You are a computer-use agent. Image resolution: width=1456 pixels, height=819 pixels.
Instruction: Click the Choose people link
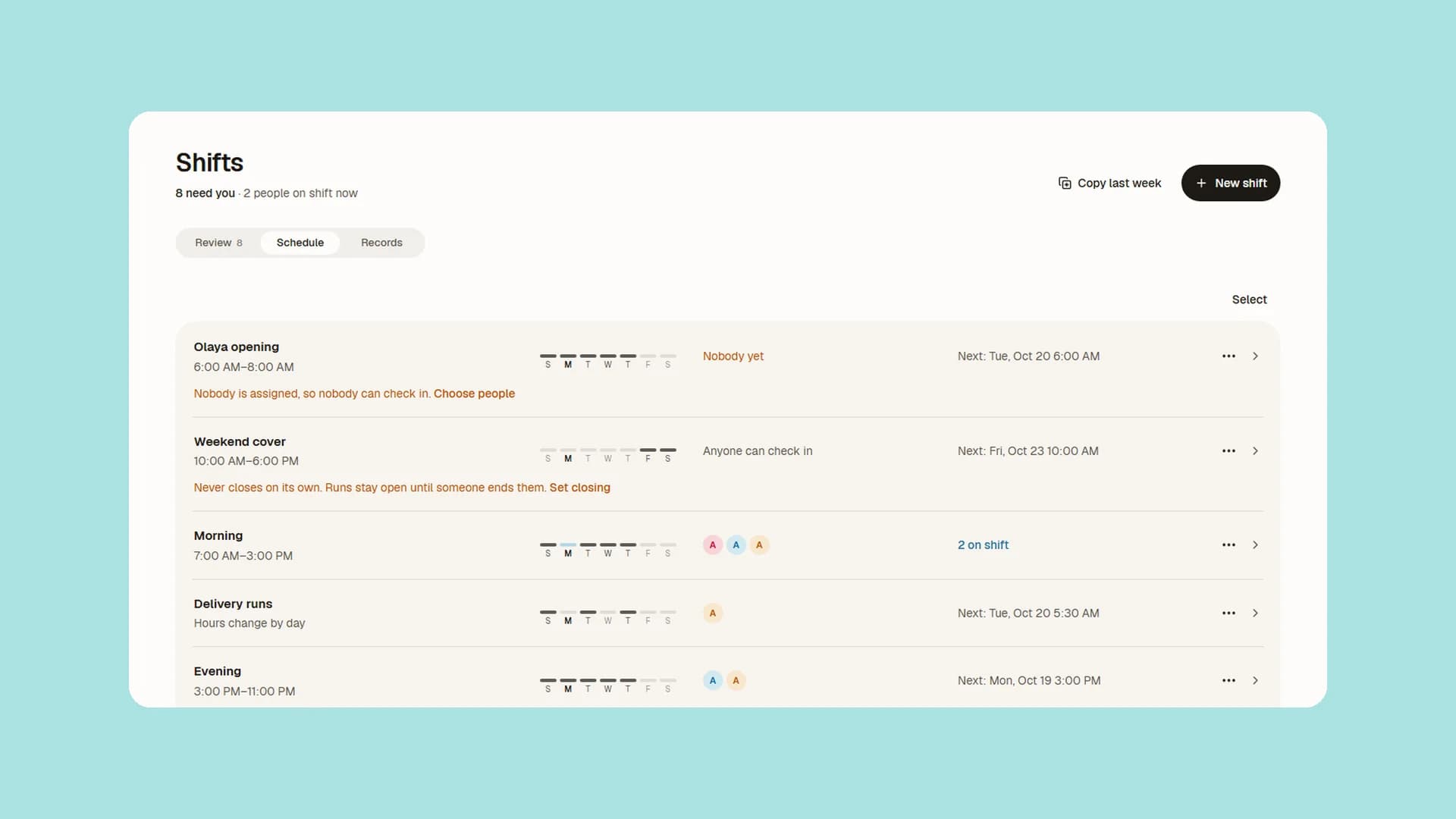[474, 394]
